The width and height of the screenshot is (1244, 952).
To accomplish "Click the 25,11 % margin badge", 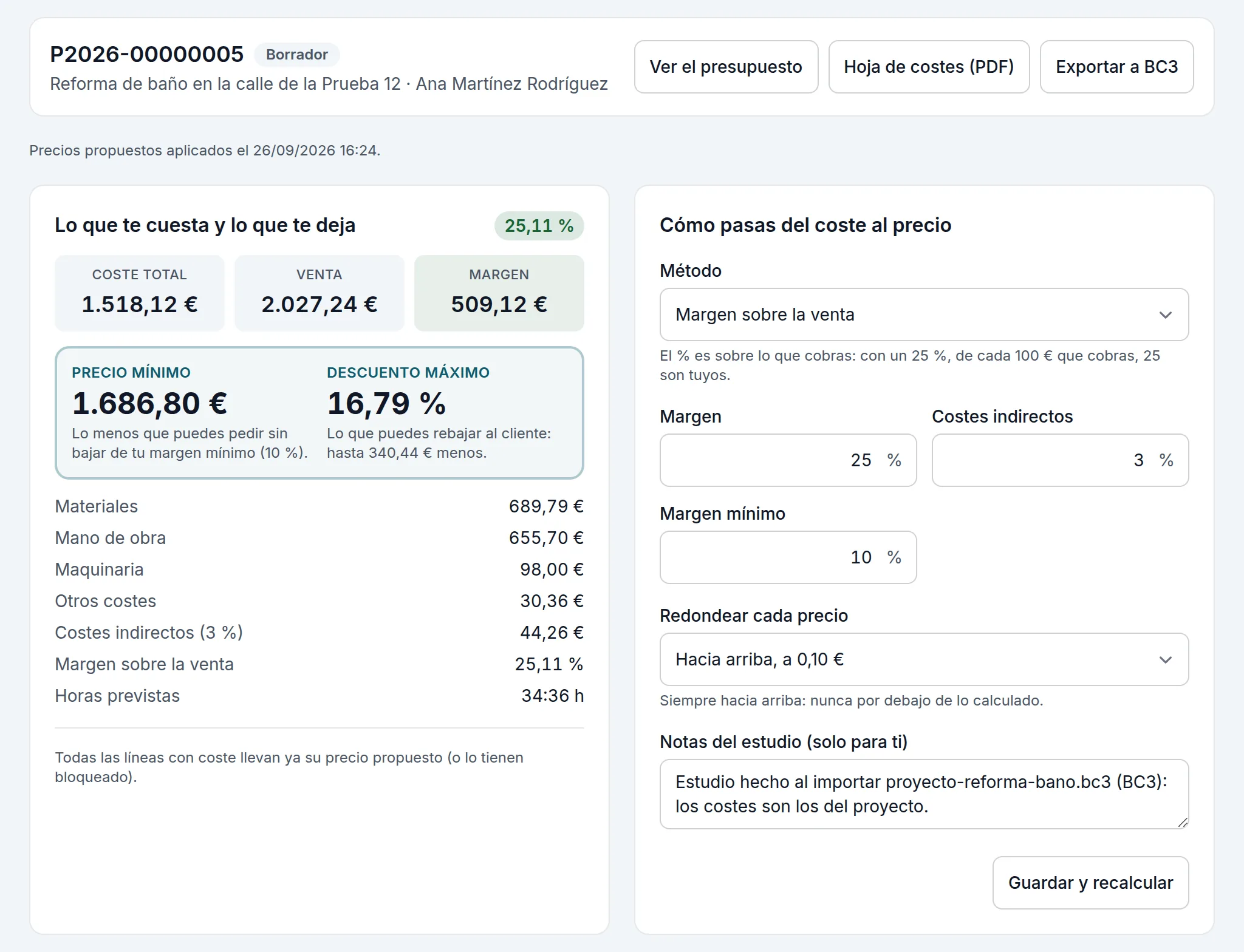I will pyautogui.click(x=539, y=226).
